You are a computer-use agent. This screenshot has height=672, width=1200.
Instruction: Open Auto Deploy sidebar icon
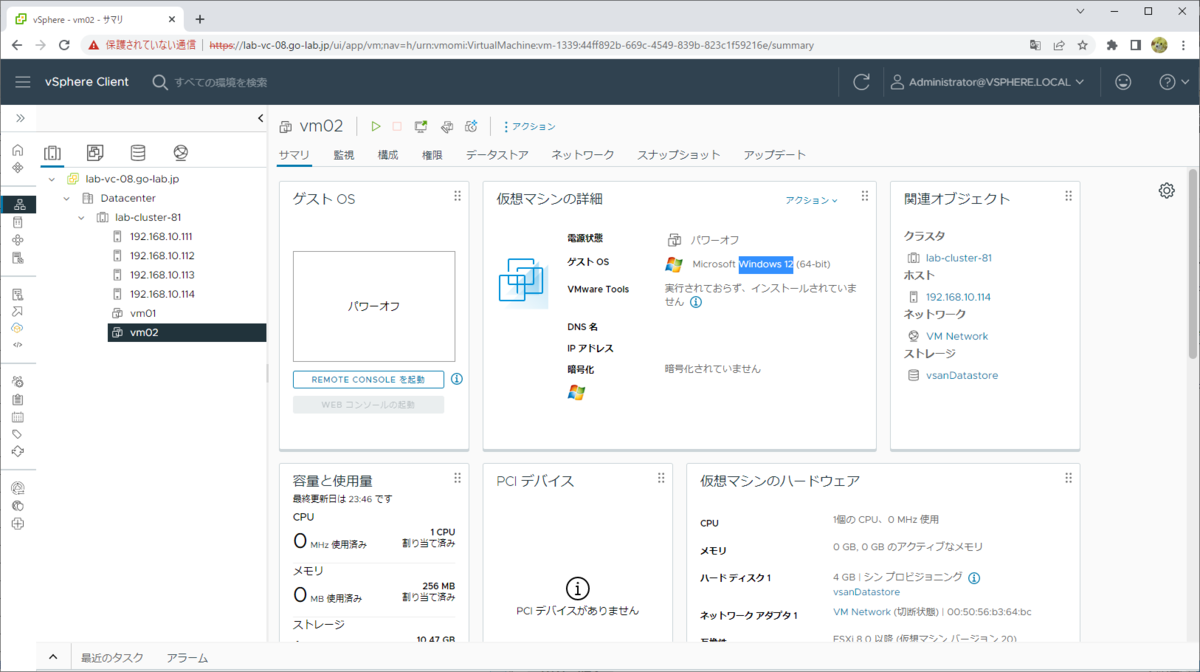18,311
